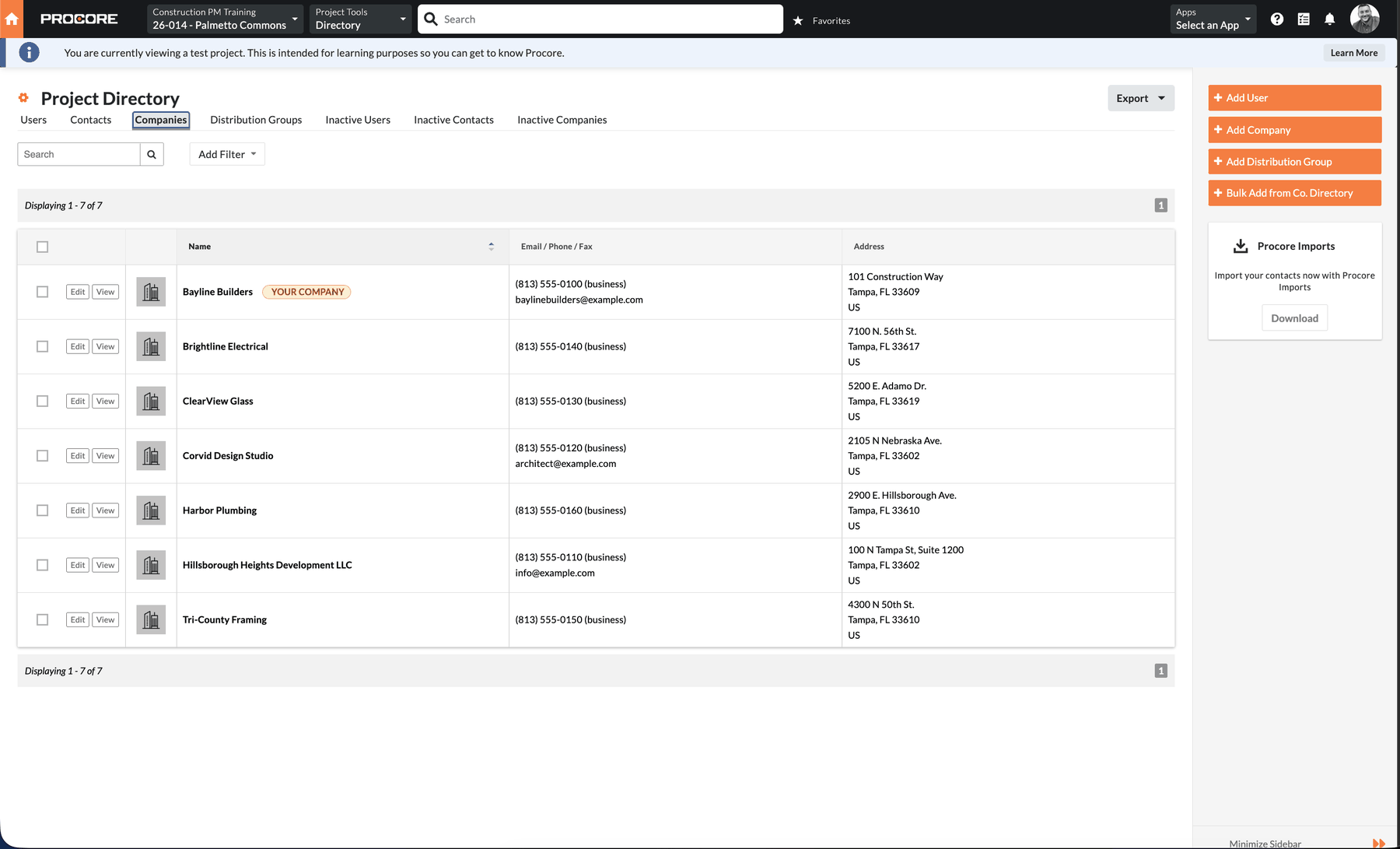Open the project selector Palmetto Commons dropdown

click(226, 19)
